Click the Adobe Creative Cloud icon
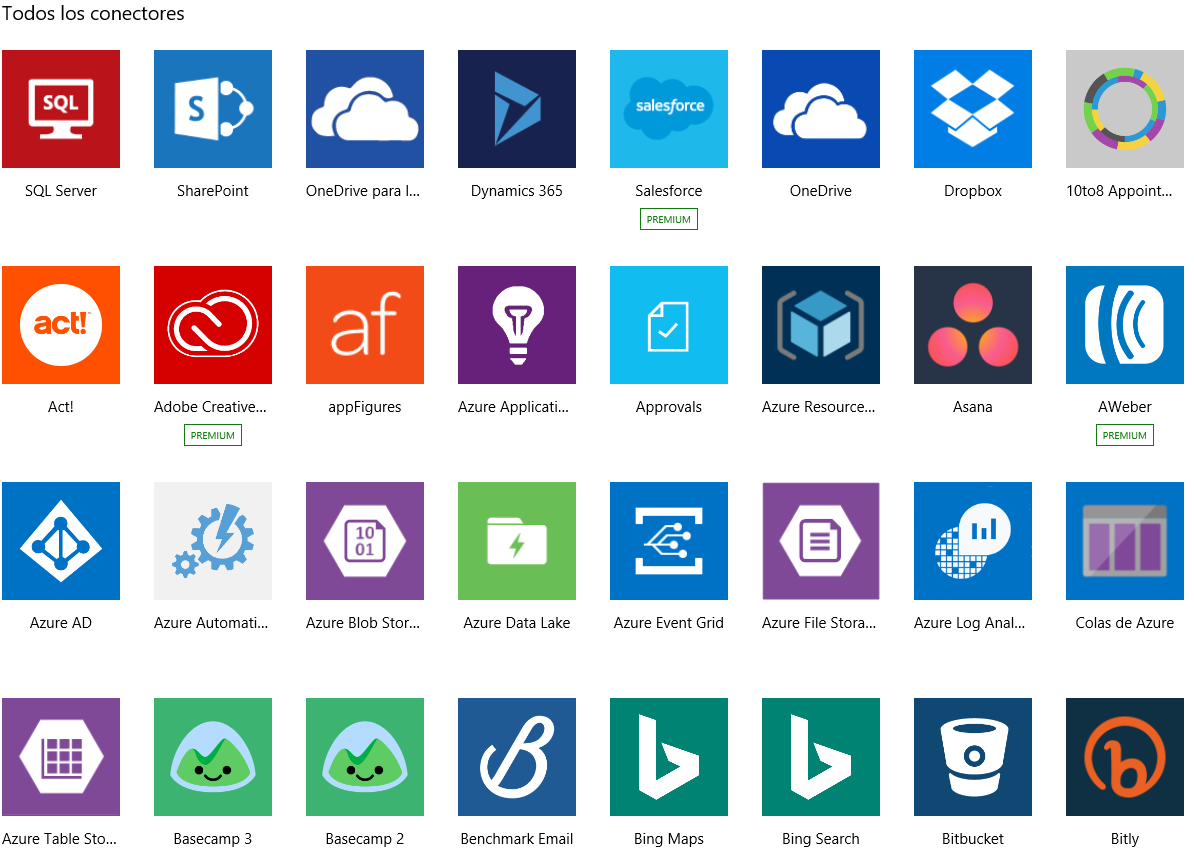The width and height of the screenshot is (1194, 853). 213,325
